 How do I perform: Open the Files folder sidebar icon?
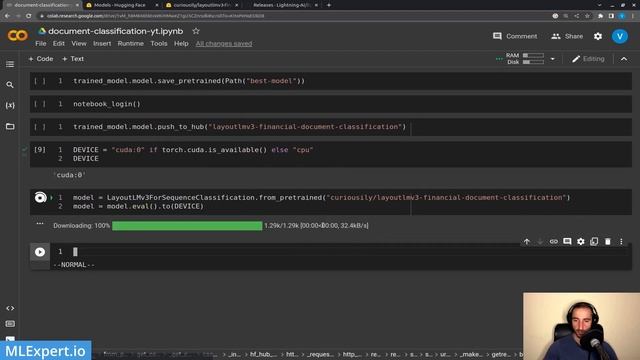pos(10,126)
